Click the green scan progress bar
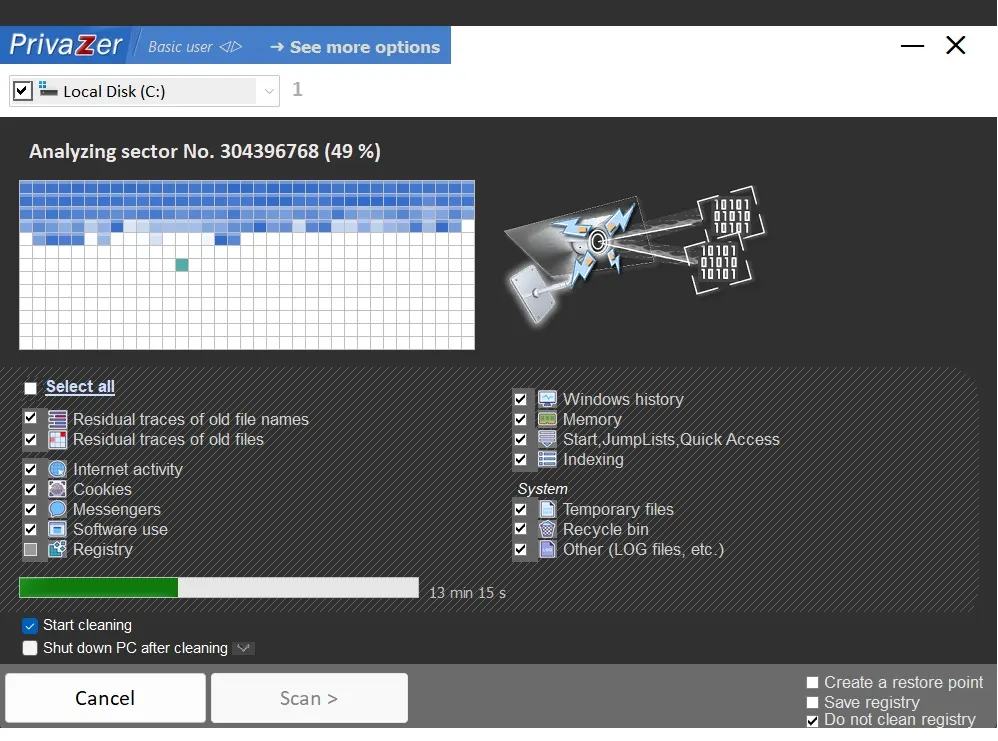Viewport: 998px width, 741px height. tap(219, 588)
